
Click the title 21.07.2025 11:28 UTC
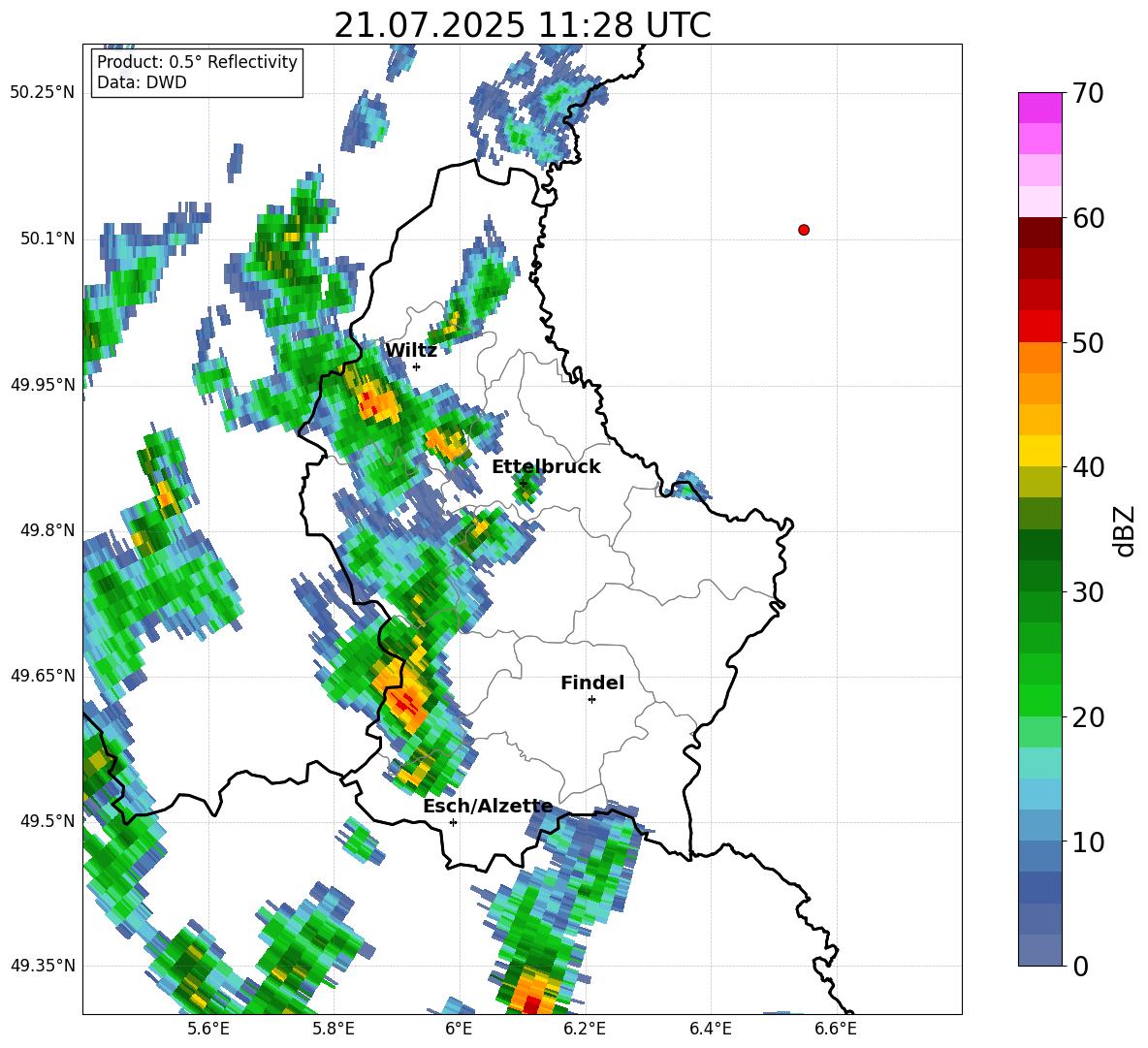click(522, 25)
